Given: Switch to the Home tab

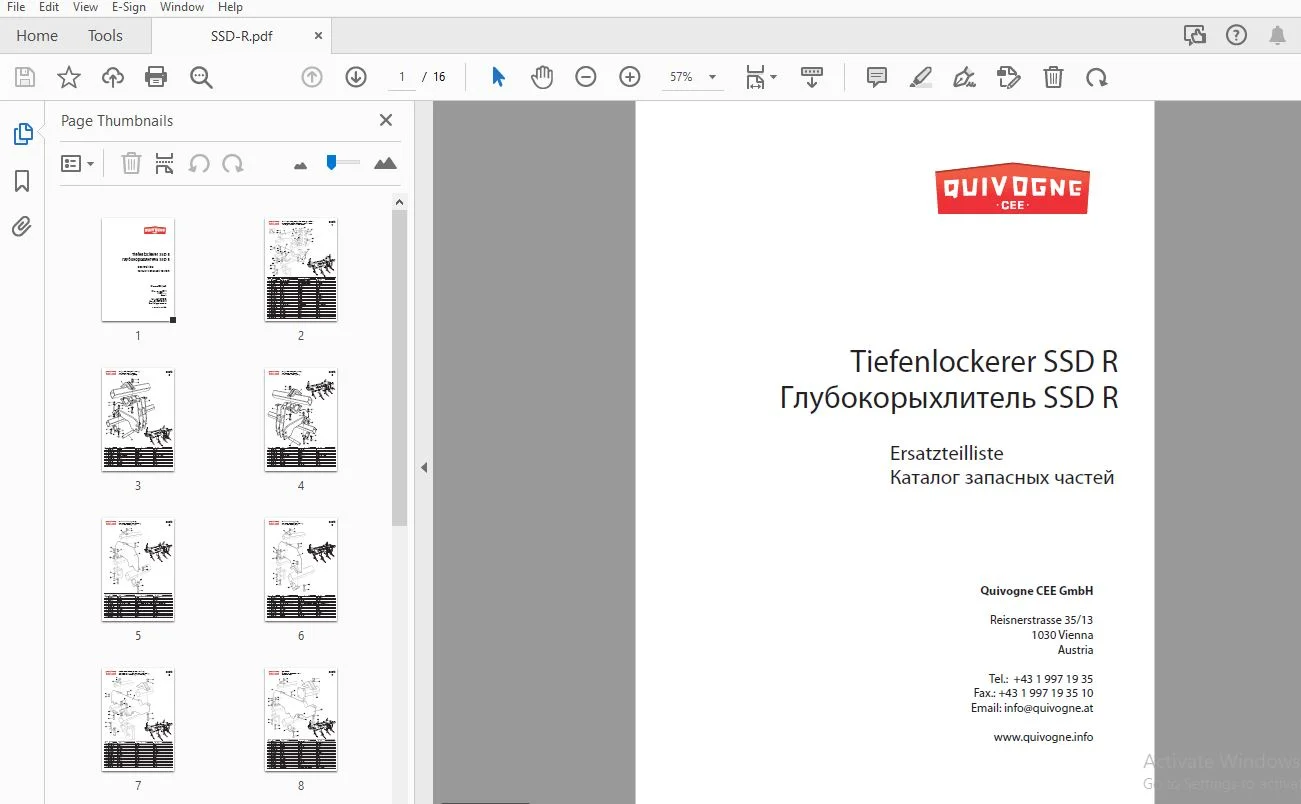Looking at the screenshot, I should click(37, 36).
